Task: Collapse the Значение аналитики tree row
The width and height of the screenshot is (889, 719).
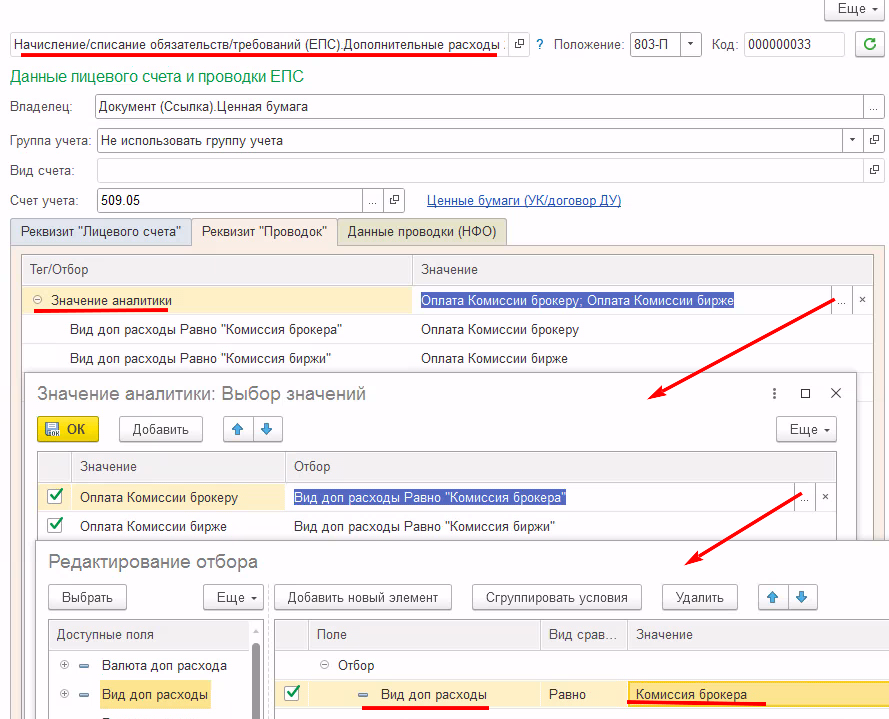Action: click(x=37, y=299)
